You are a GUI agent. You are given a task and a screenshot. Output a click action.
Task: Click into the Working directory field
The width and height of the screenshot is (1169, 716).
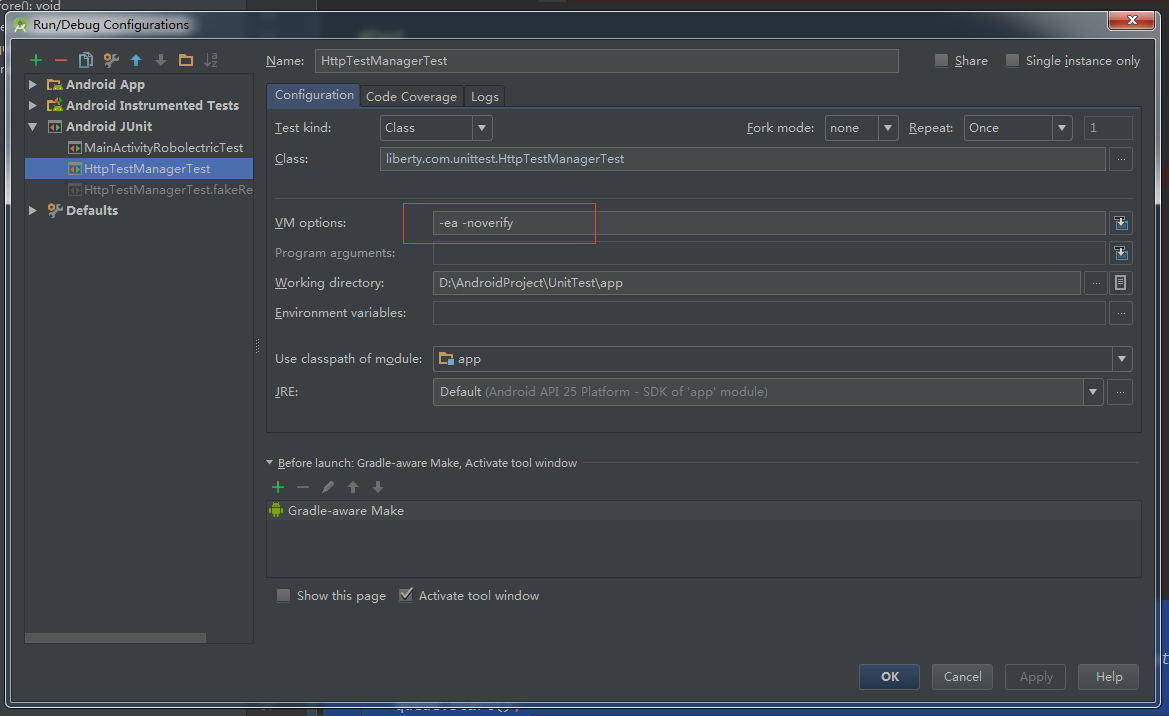757,283
